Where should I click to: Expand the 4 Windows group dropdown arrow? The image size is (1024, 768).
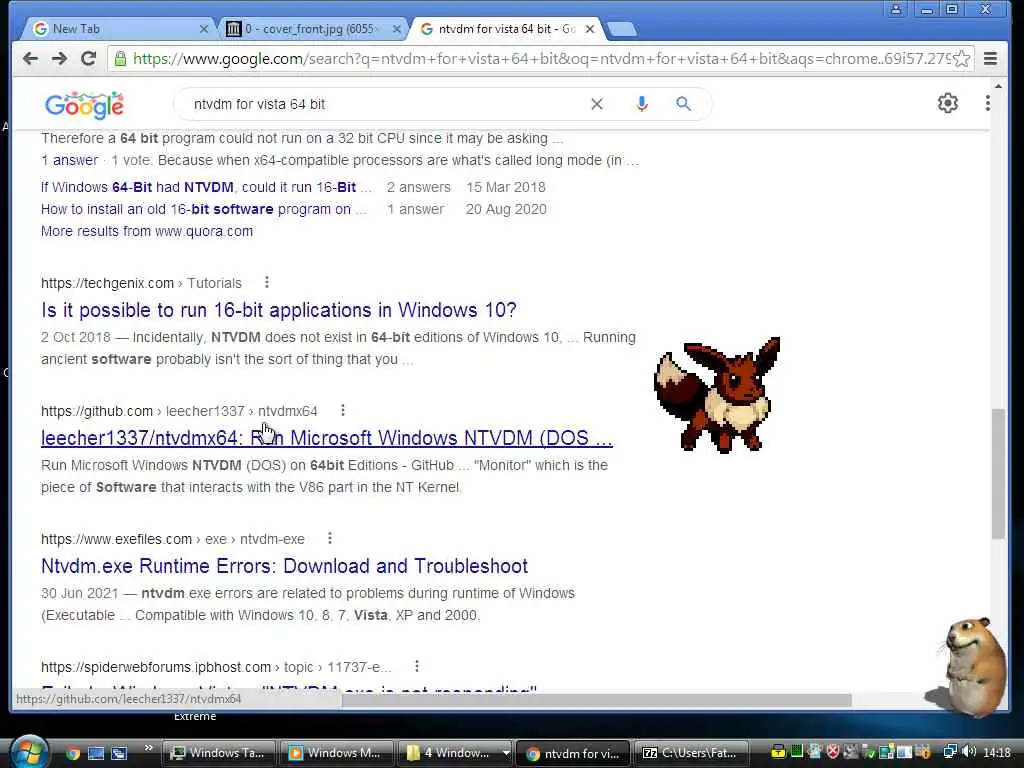[x=505, y=753]
